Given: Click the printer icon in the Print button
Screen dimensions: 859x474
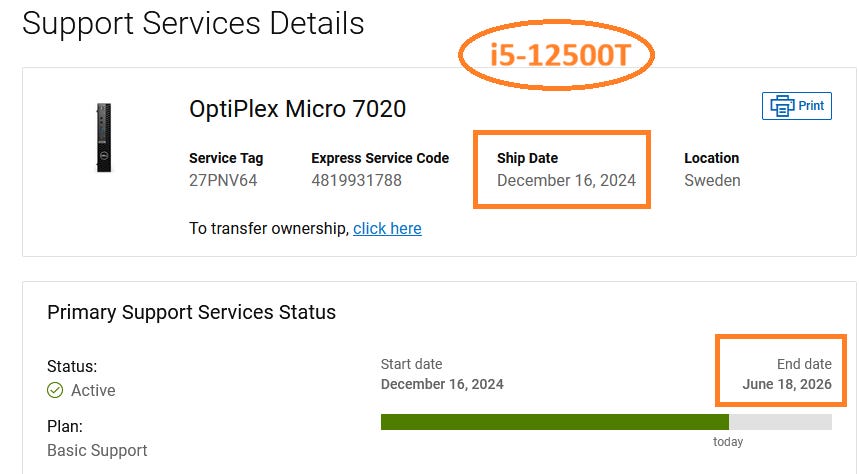Looking at the screenshot, I should pos(782,105).
